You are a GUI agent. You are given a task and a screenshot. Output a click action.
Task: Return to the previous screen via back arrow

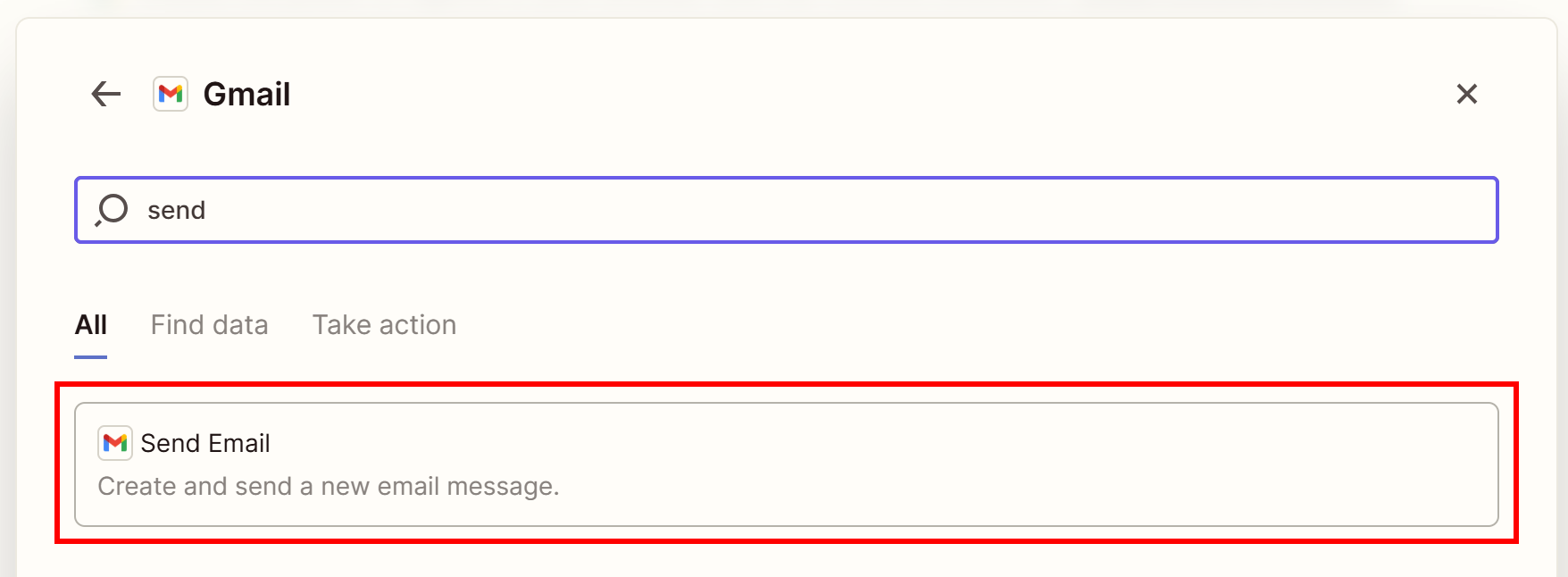tap(104, 94)
